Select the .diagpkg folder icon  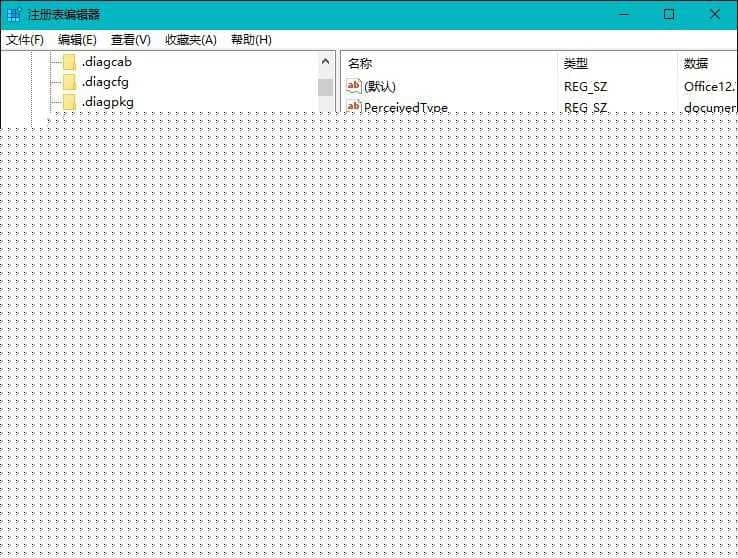(69, 102)
